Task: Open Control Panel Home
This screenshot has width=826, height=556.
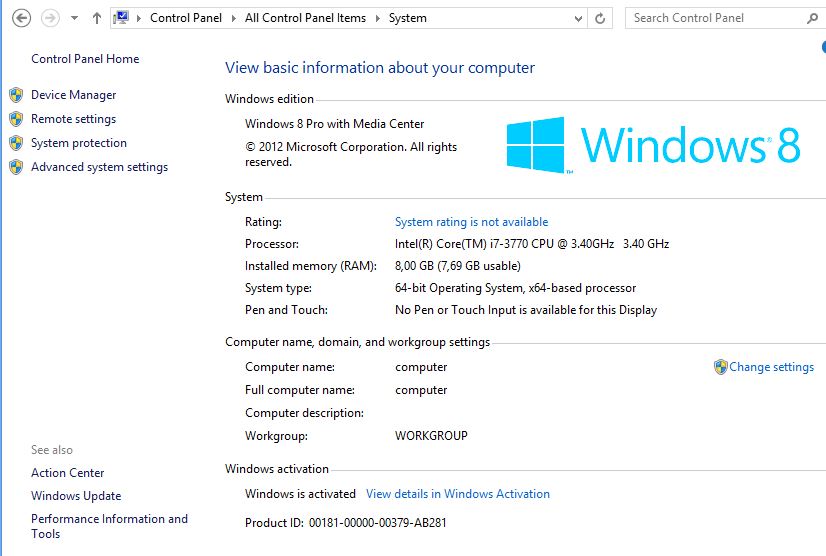Action: [x=85, y=58]
